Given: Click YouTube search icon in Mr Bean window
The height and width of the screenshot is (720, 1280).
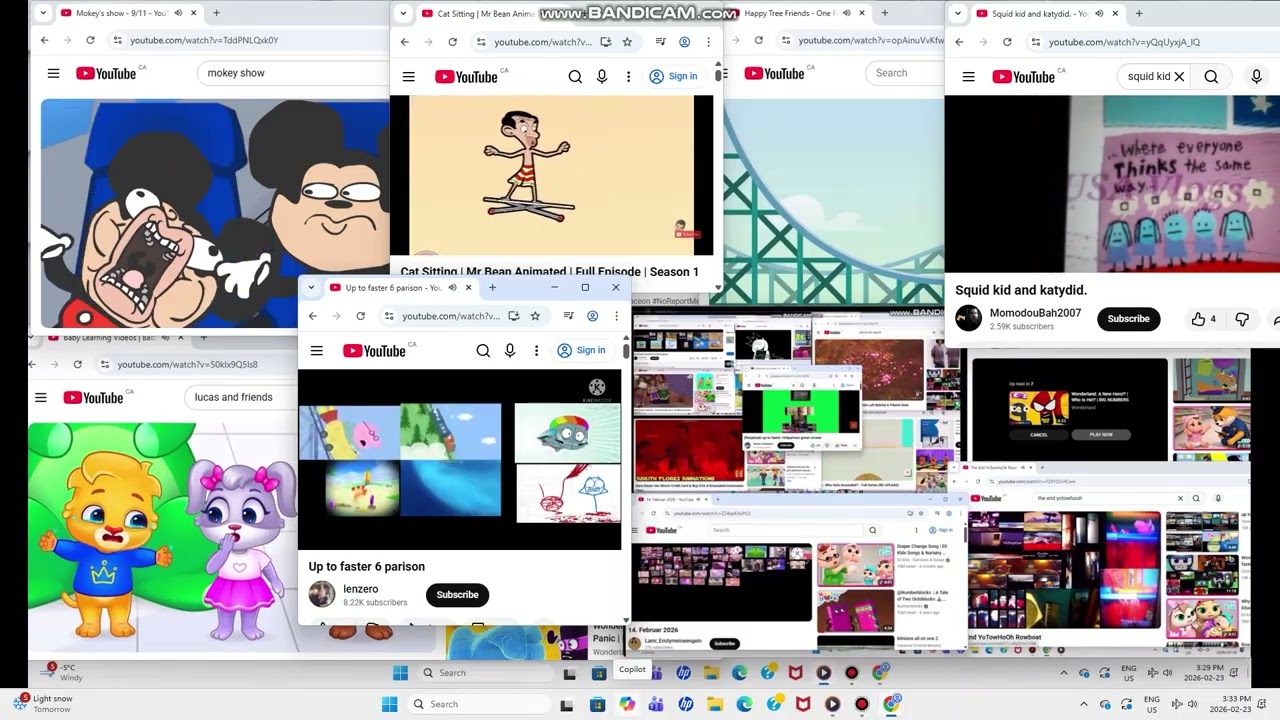Looking at the screenshot, I should [575, 76].
